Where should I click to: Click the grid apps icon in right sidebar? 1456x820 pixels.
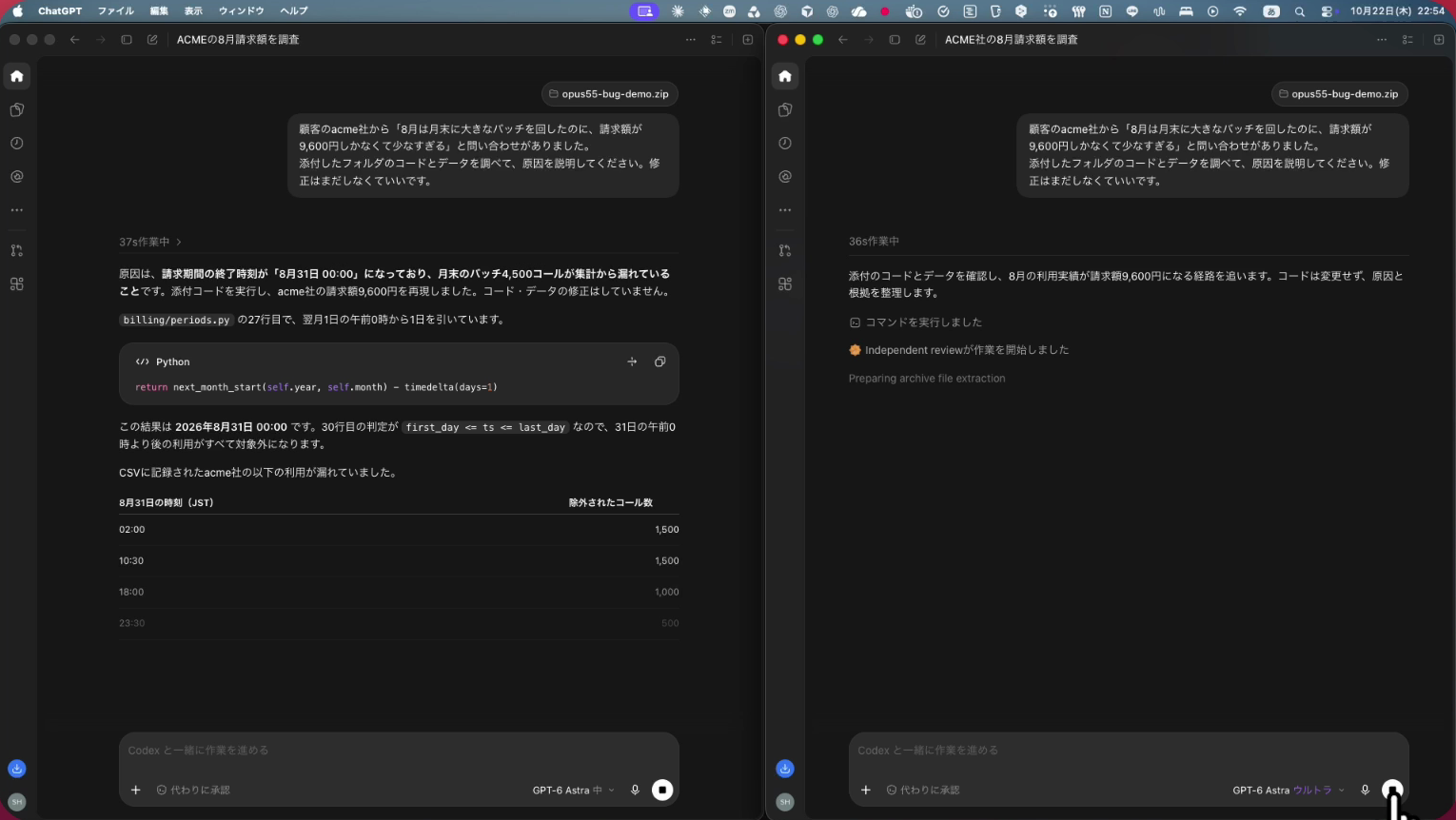pyautogui.click(x=785, y=284)
